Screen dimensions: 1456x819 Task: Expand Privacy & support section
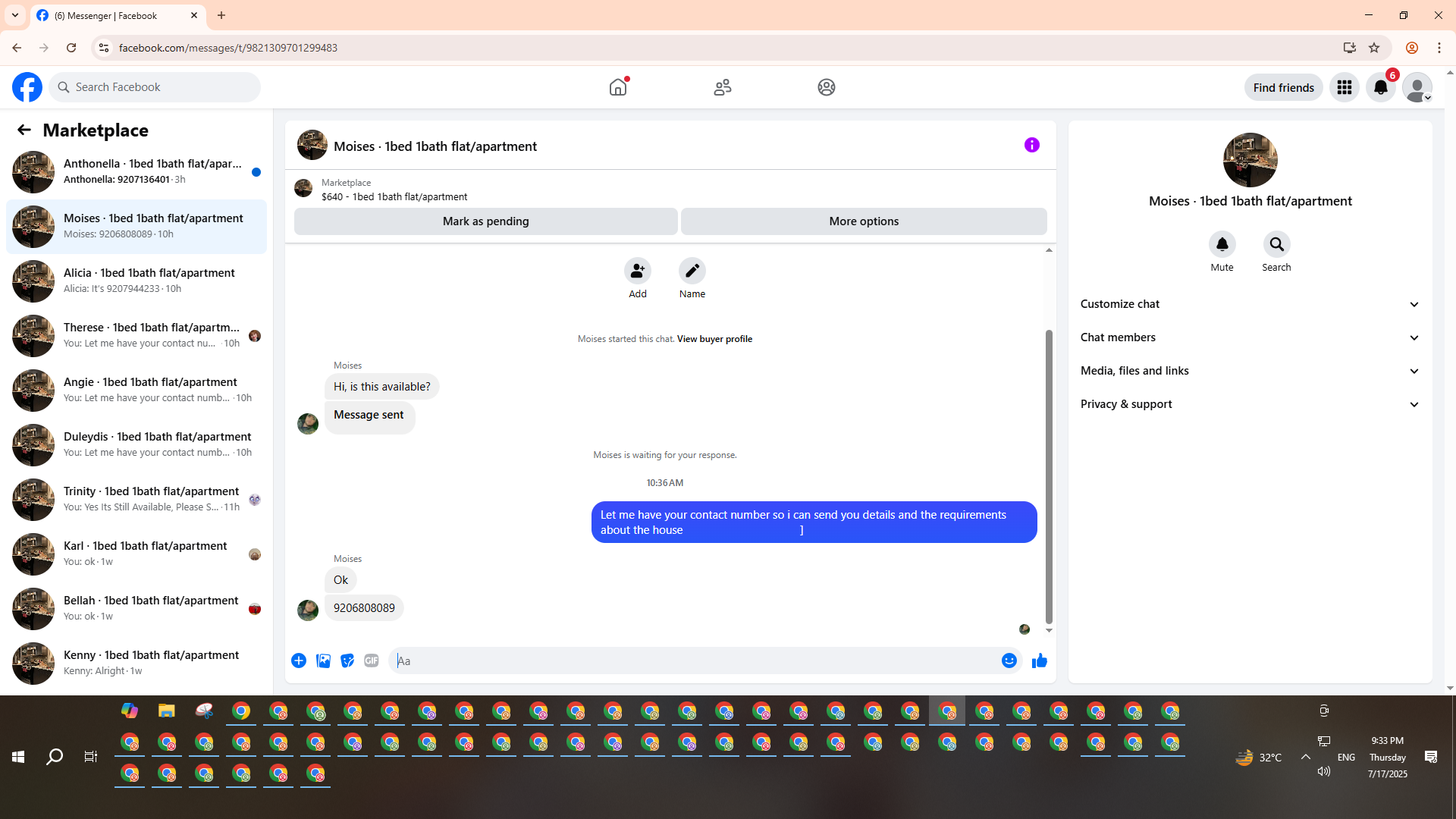(x=1250, y=404)
